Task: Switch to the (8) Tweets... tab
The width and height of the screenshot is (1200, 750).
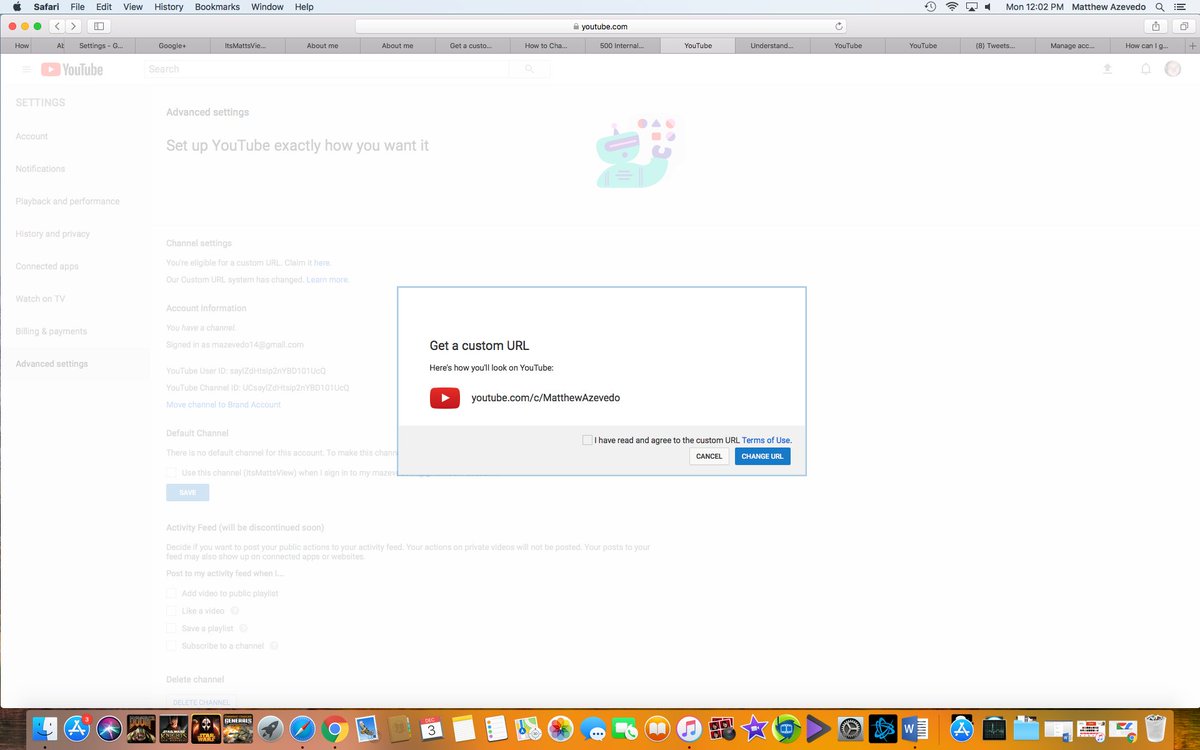Action: point(996,45)
